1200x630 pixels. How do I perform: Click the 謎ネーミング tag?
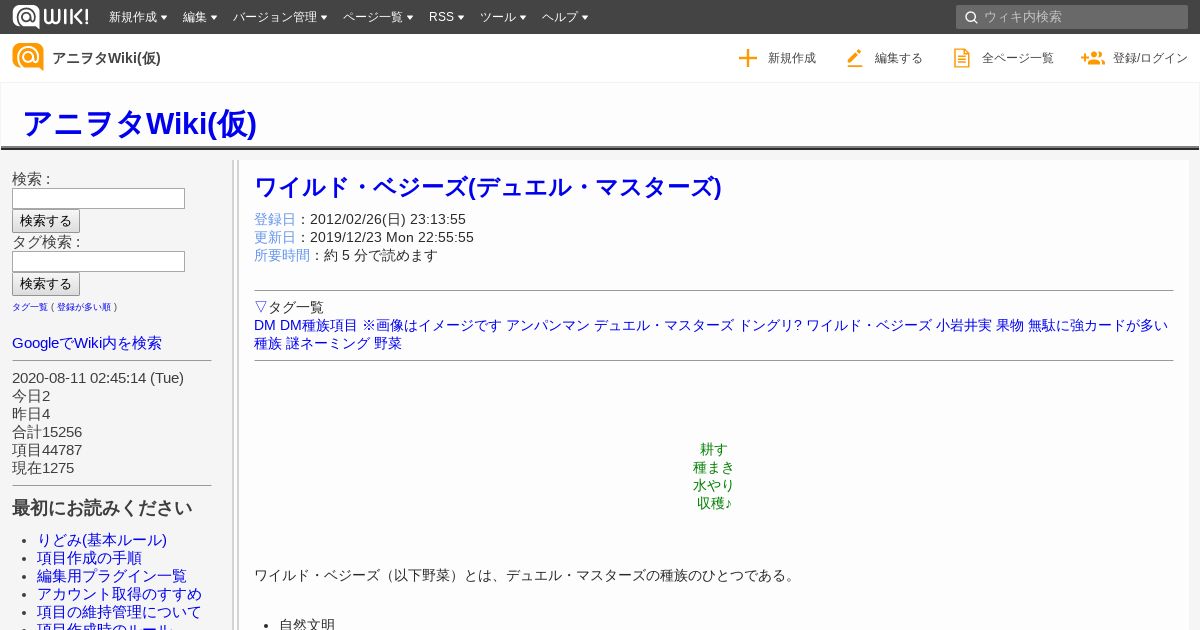pyautogui.click(x=328, y=343)
